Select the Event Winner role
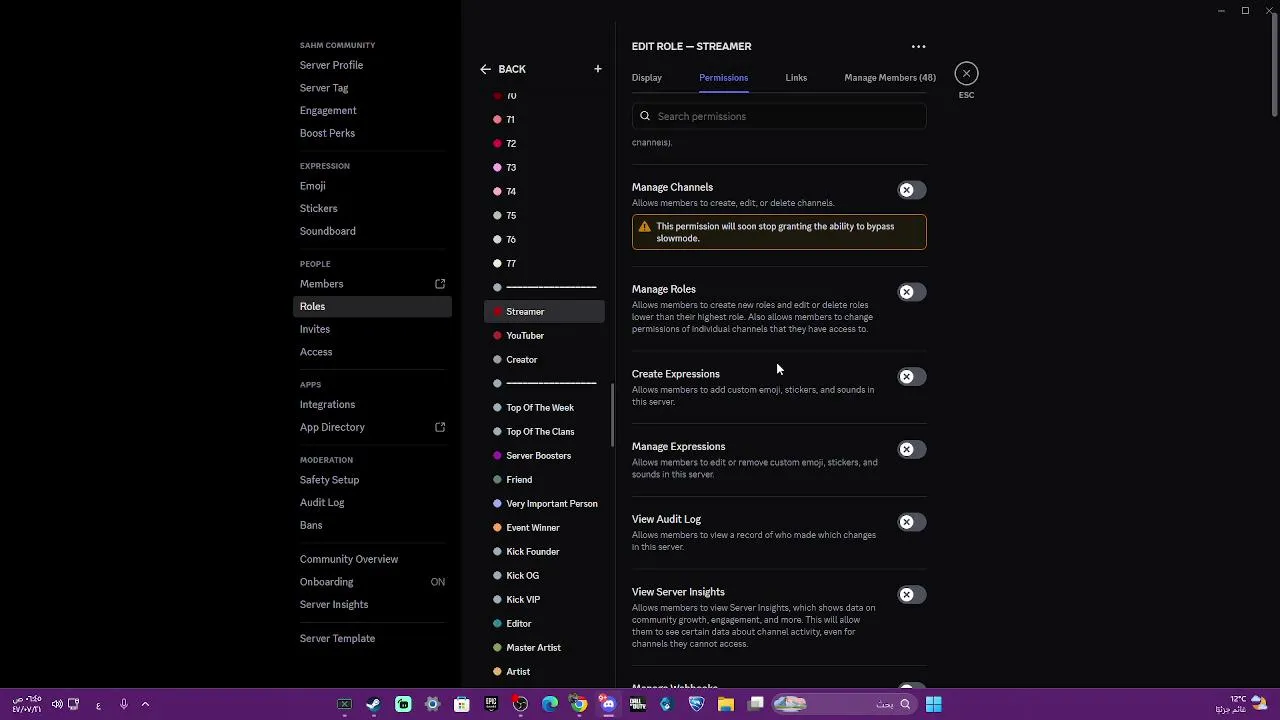The width and height of the screenshot is (1280, 720). [544, 528]
